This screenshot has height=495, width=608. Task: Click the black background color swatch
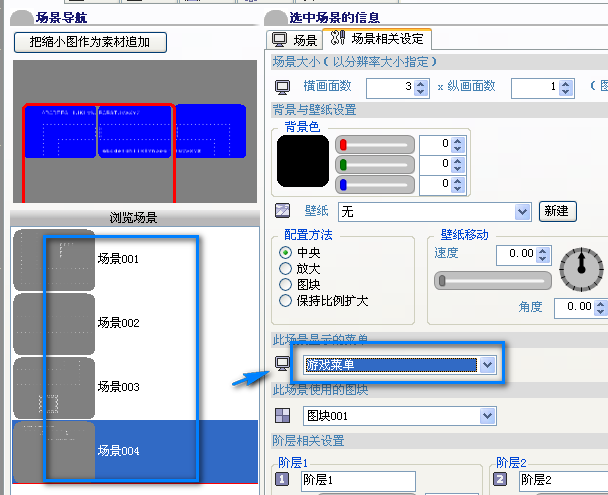pos(303,161)
